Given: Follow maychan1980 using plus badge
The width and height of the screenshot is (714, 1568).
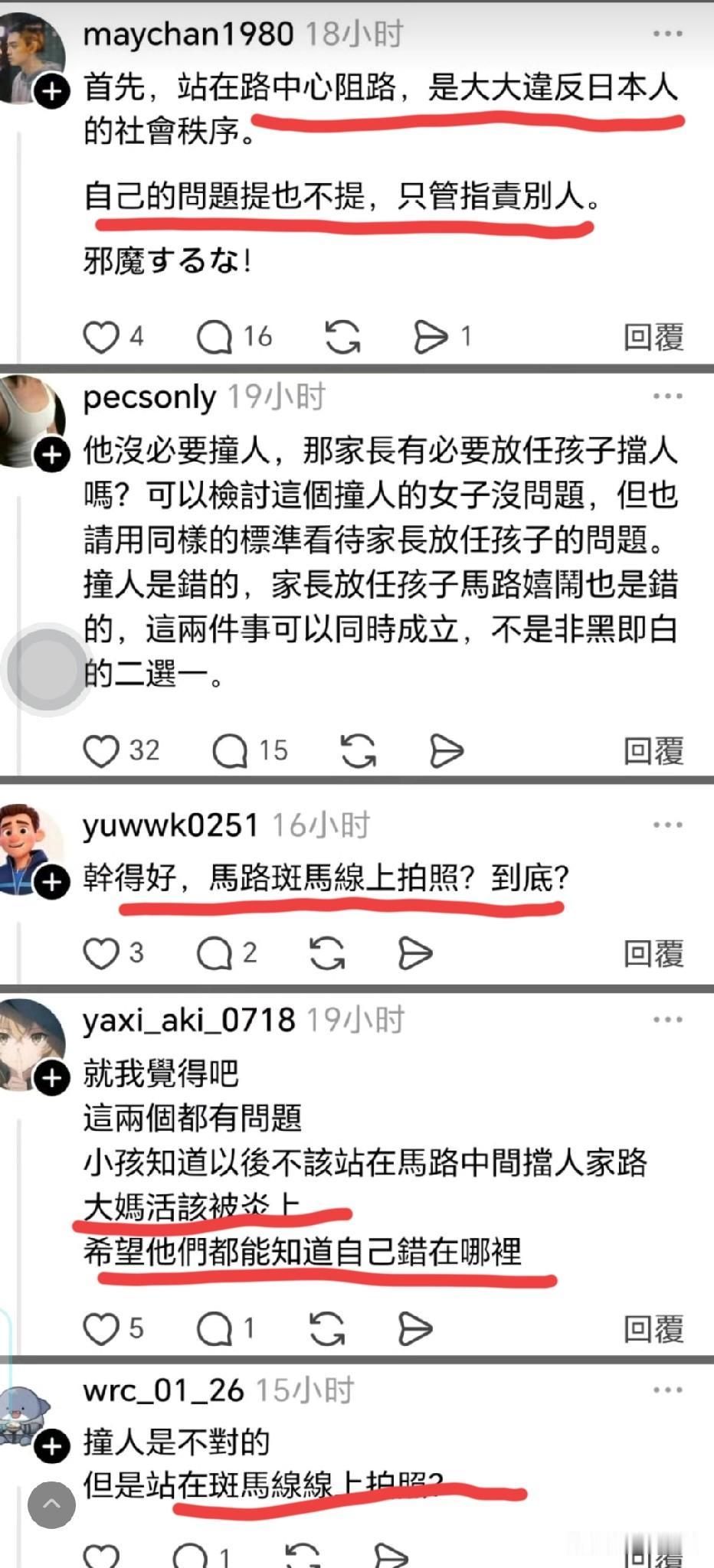Looking at the screenshot, I should click(x=52, y=93).
